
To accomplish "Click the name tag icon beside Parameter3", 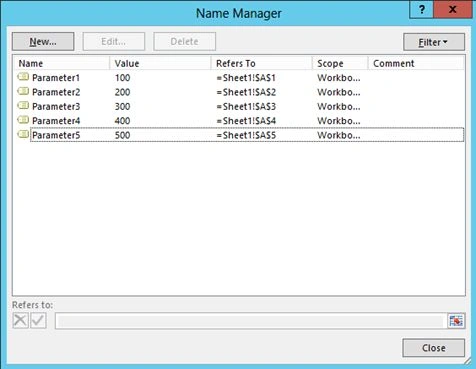I will pos(23,106).
